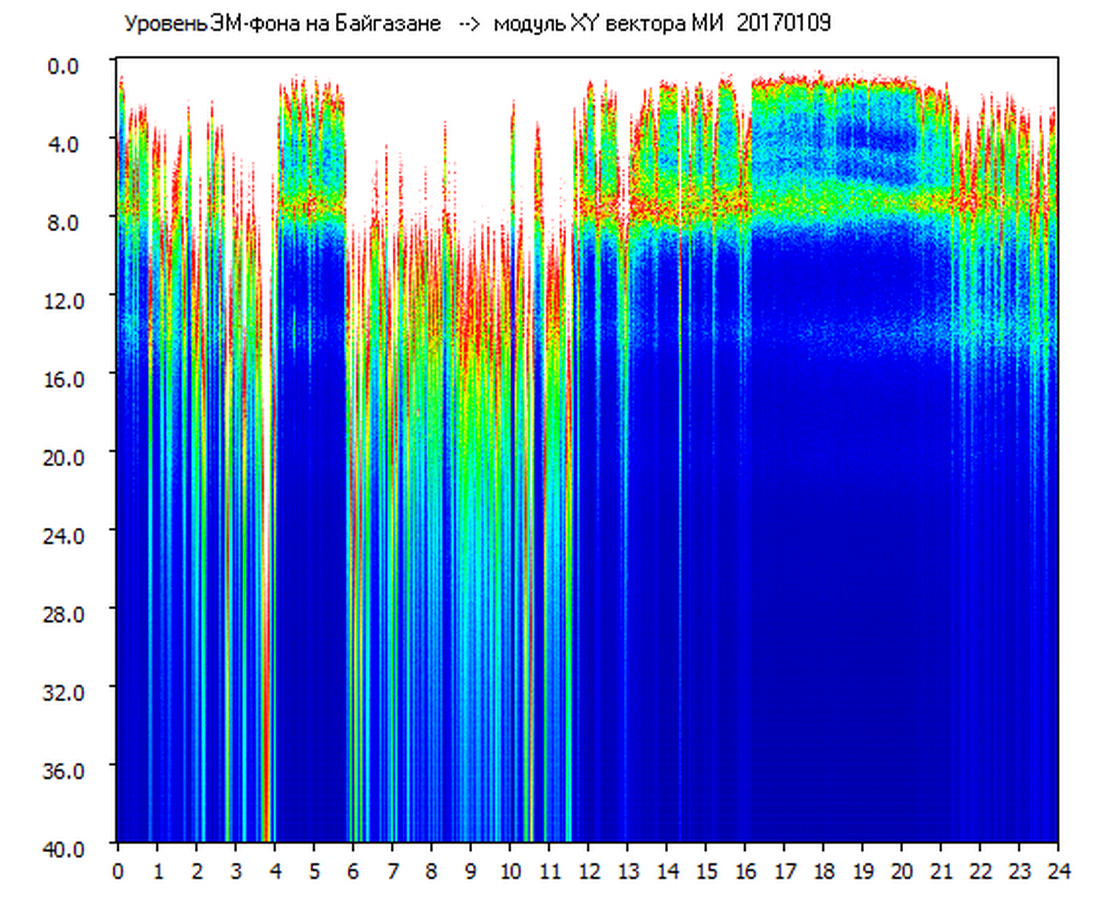Click "модуль XY вектора МИ" text in title
Image resolution: width=1096 pixels, height=900 pixels.
pos(610,24)
